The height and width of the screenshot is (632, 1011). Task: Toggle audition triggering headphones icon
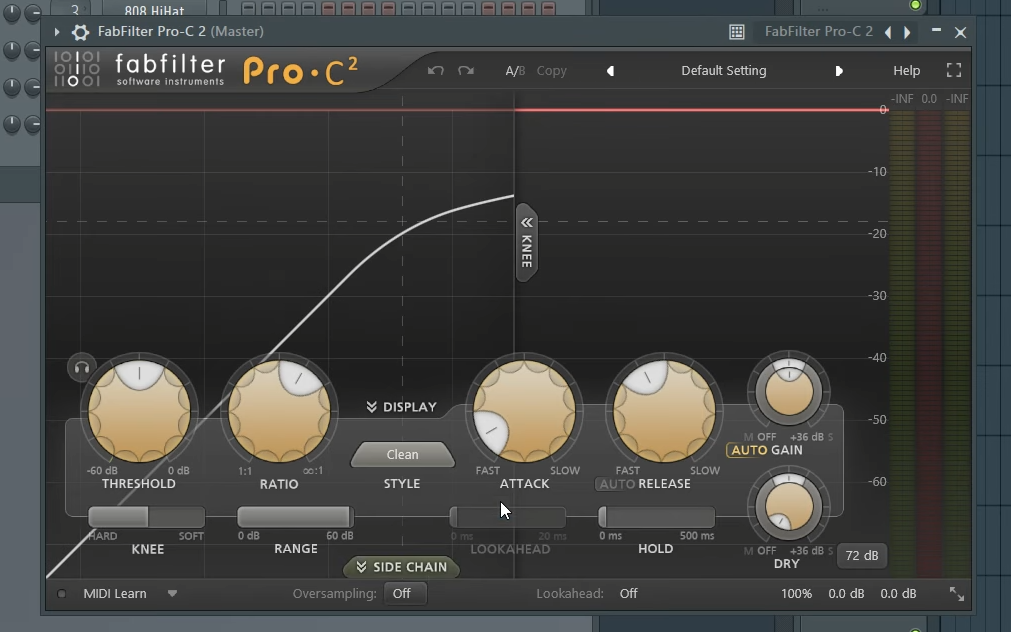point(81,368)
